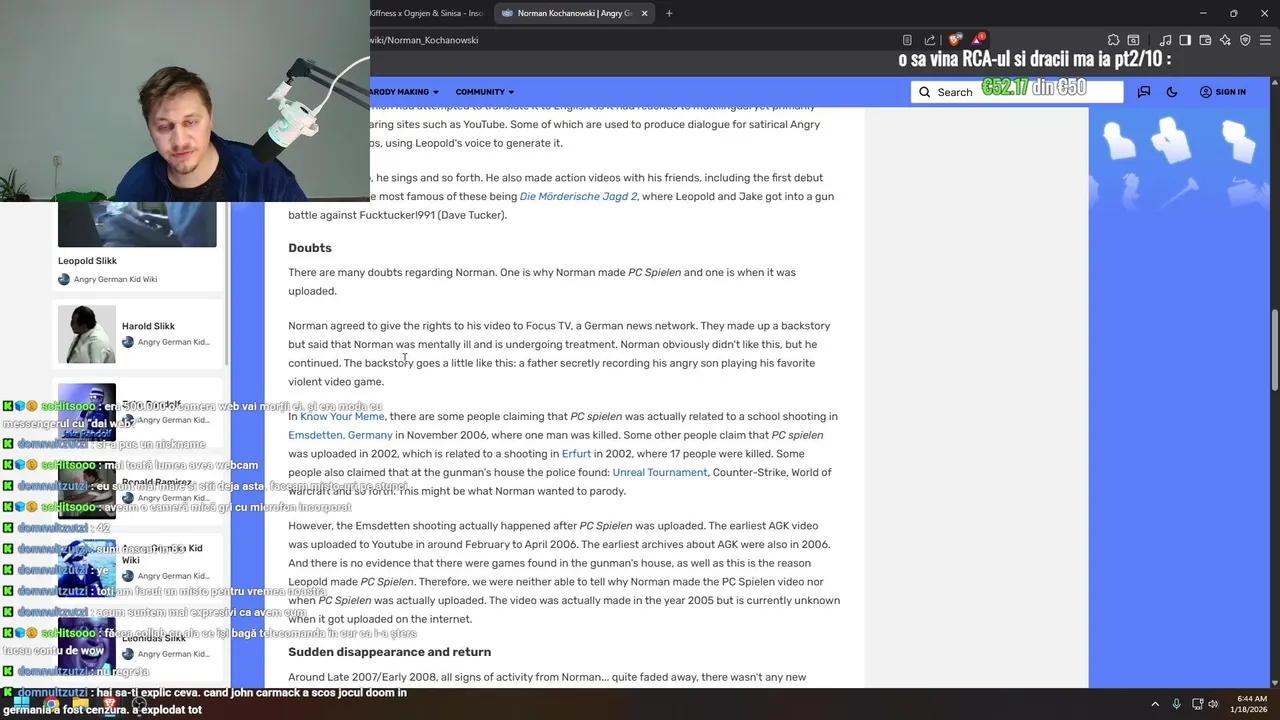This screenshot has width=1280, height=720.
Task: Click the sidebar recommendations scrollbar
Action: pos(227,285)
